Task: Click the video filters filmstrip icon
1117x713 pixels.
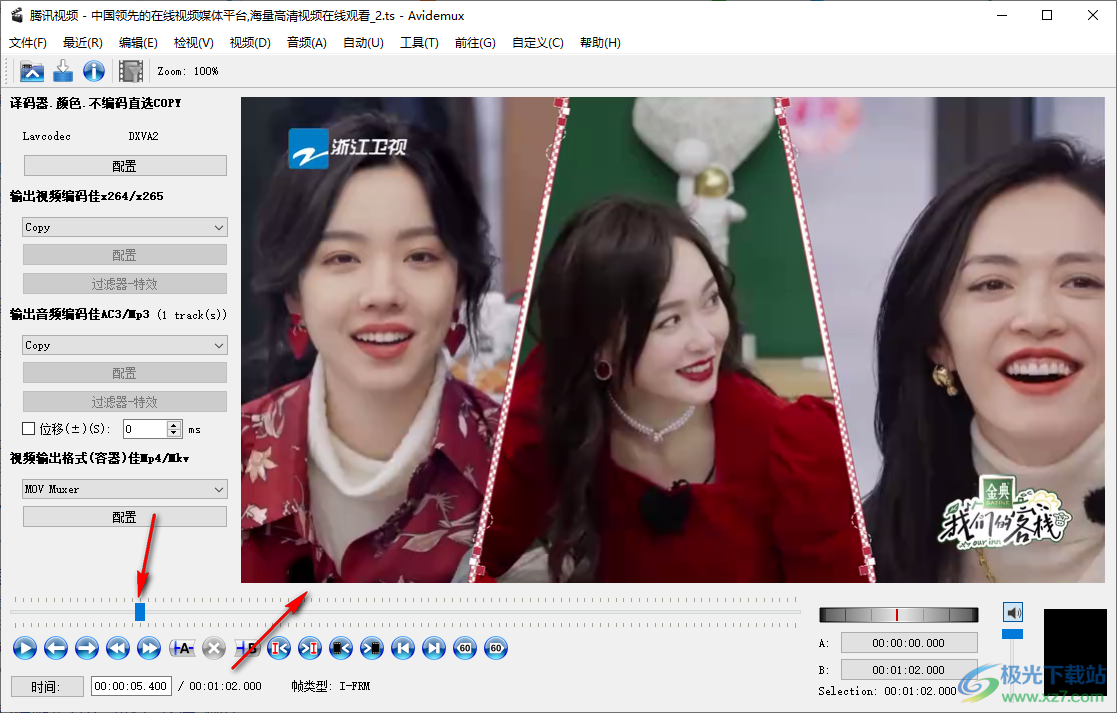Action: tap(130, 71)
